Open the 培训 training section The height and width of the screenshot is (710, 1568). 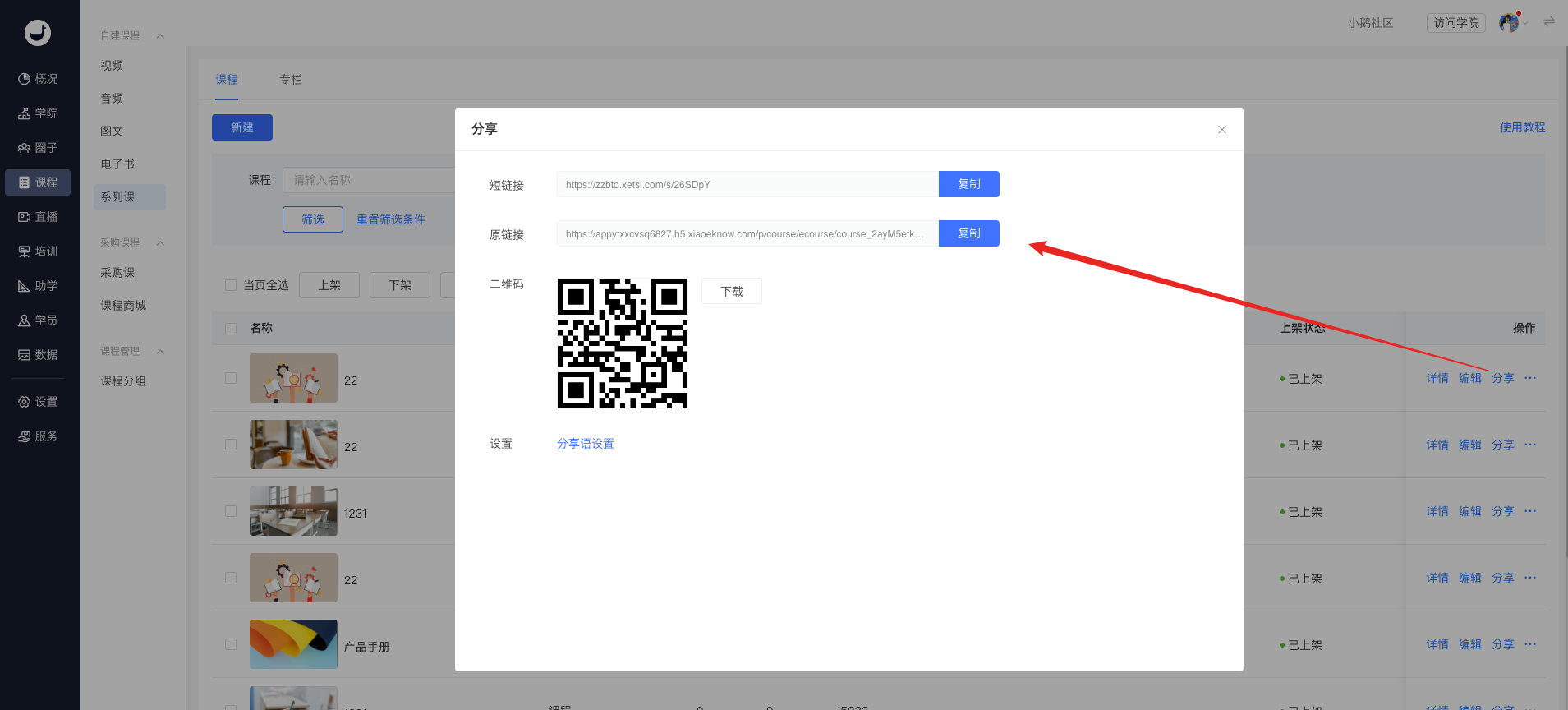click(39, 251)
